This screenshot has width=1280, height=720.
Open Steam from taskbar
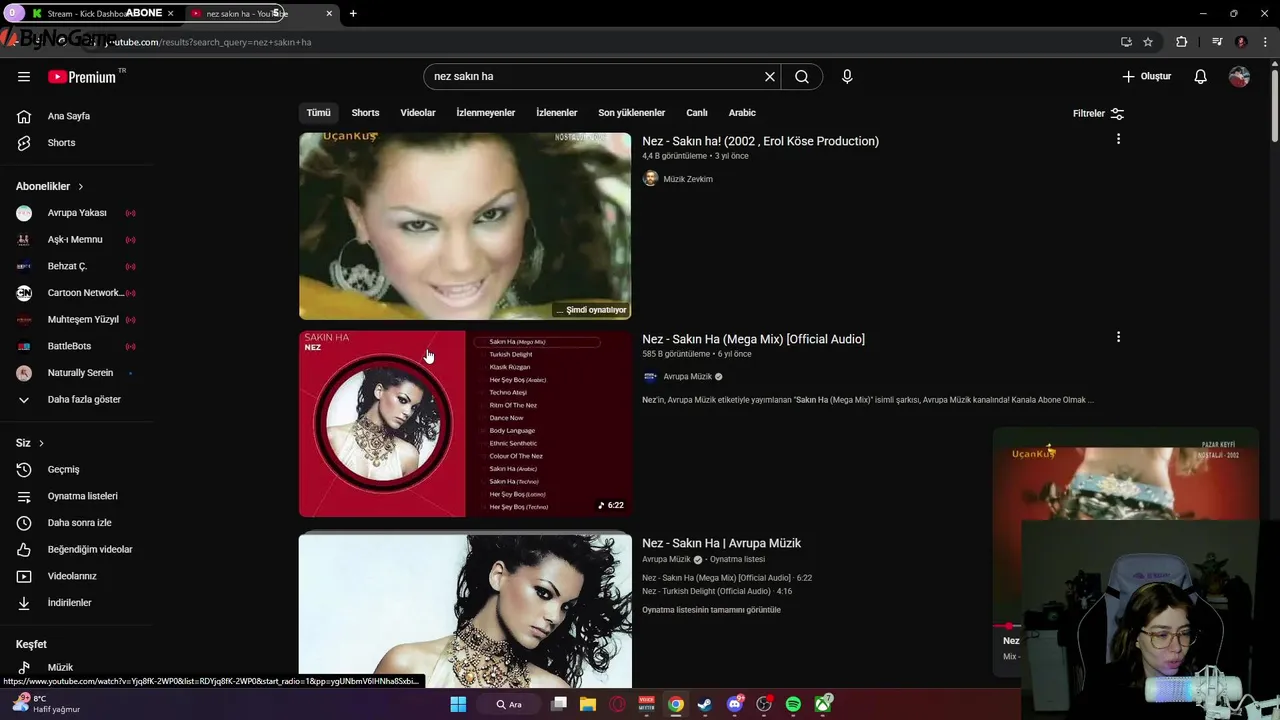(x=705, y=704)
